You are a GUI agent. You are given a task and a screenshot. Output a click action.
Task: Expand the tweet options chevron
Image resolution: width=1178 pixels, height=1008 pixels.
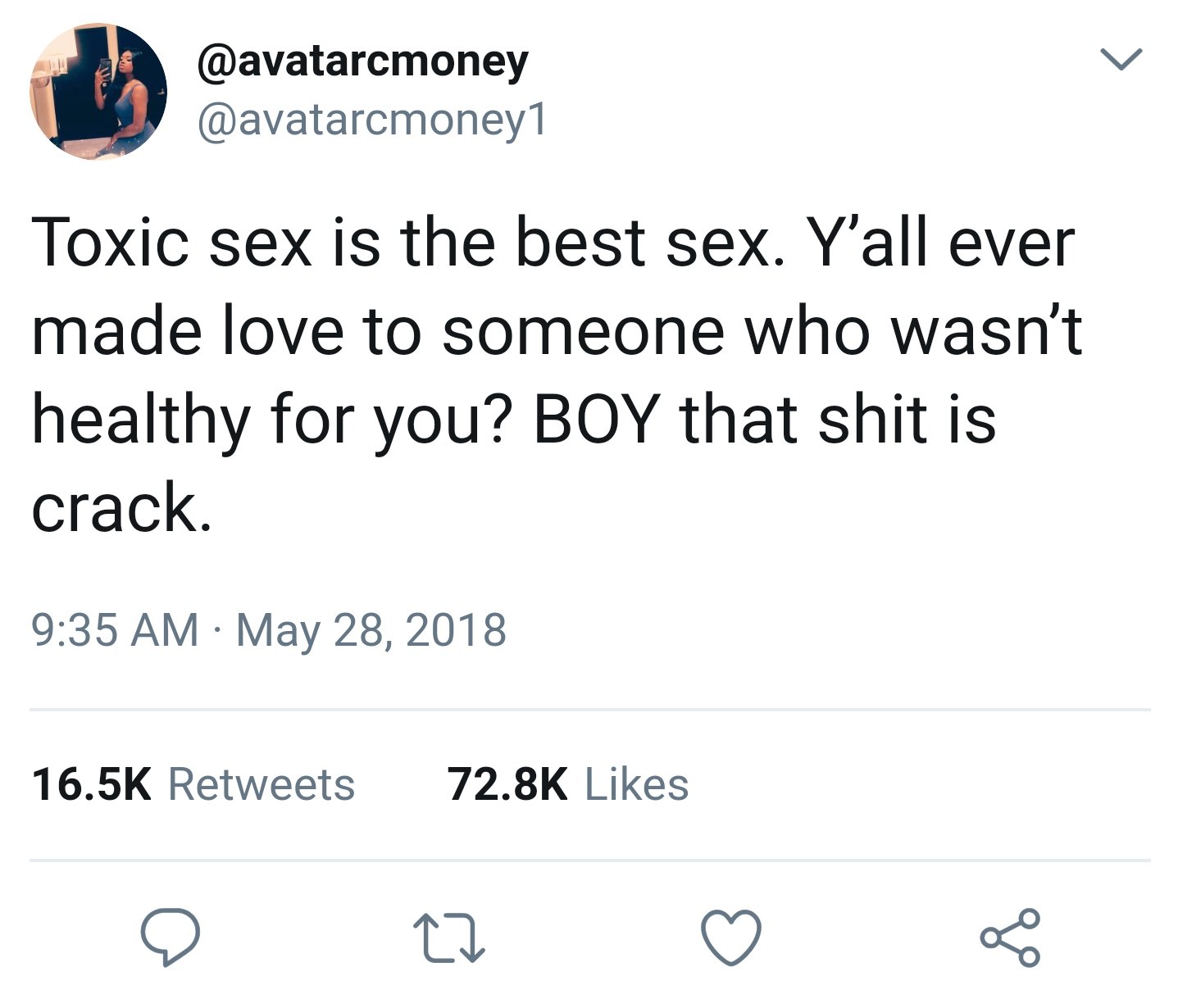click(x=1120, y=59)
